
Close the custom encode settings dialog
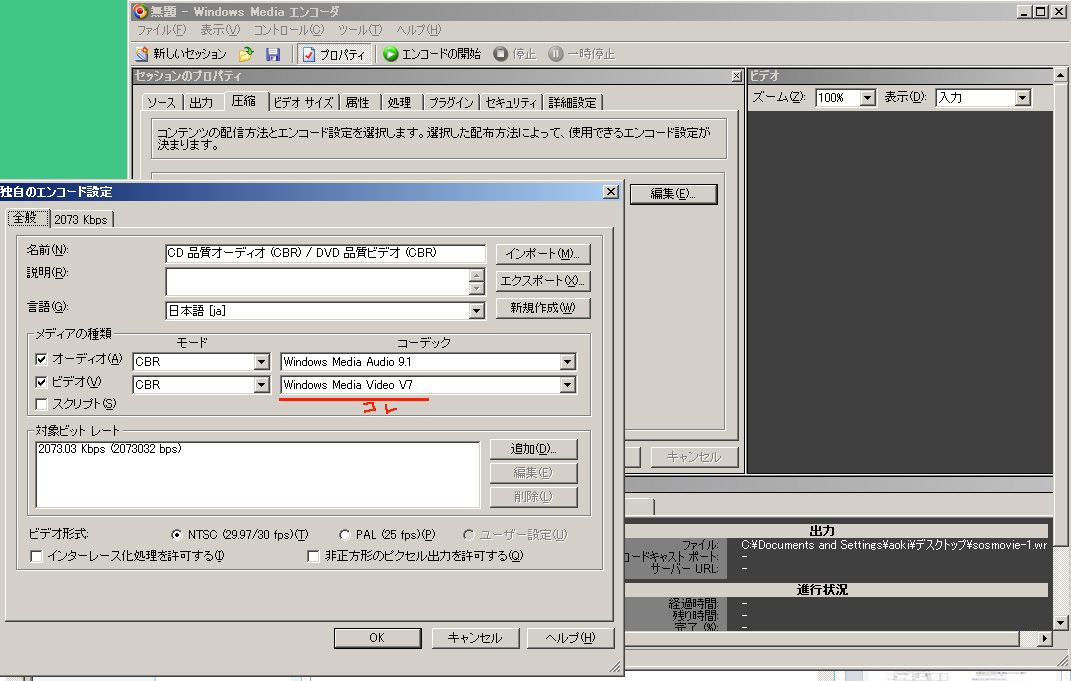611,191
